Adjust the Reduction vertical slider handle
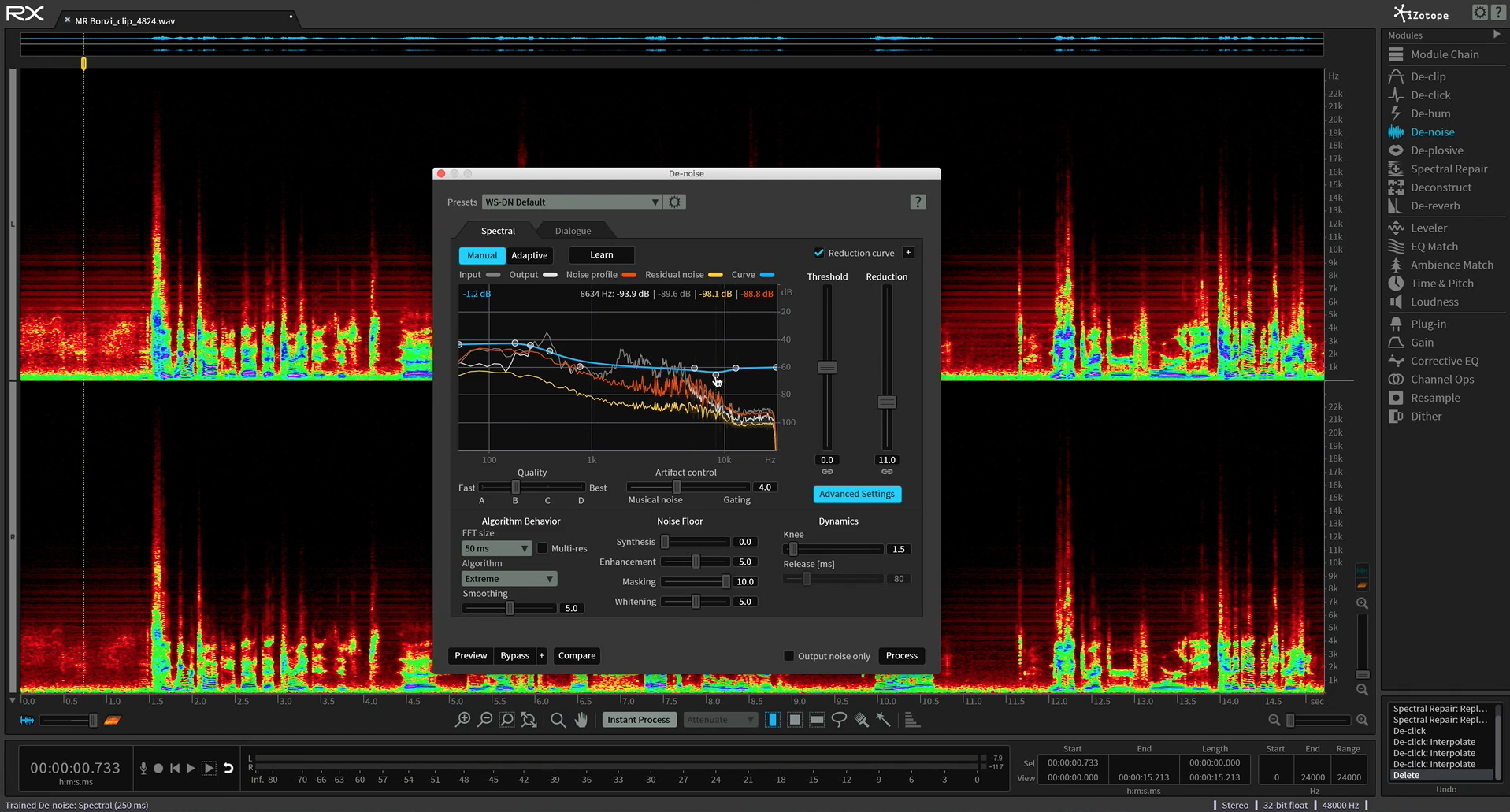 (x=887, y=402)
